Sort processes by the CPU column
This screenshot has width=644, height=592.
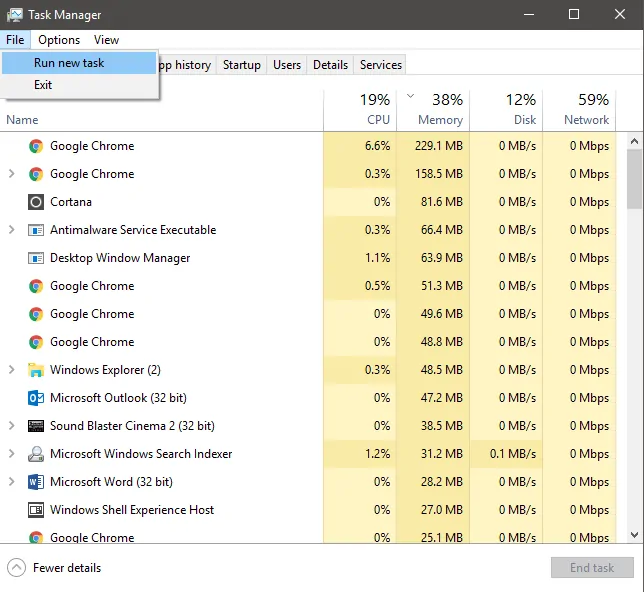(x=360, y=110)
